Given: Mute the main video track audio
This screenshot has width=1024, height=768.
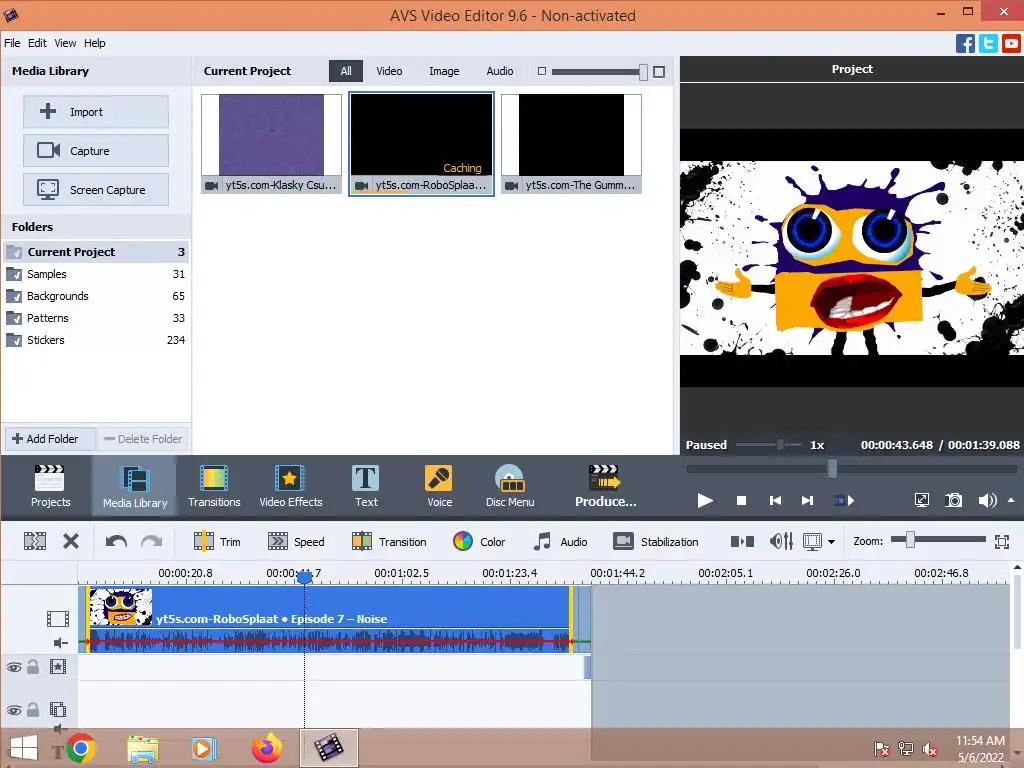Looking at the screenshot, I should (60, 643).
